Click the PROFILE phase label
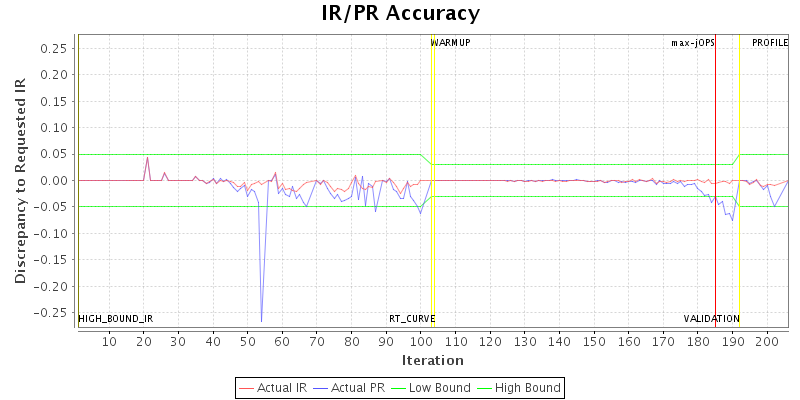Viewport: 800px width, 400px height. (x=770, y=43)
